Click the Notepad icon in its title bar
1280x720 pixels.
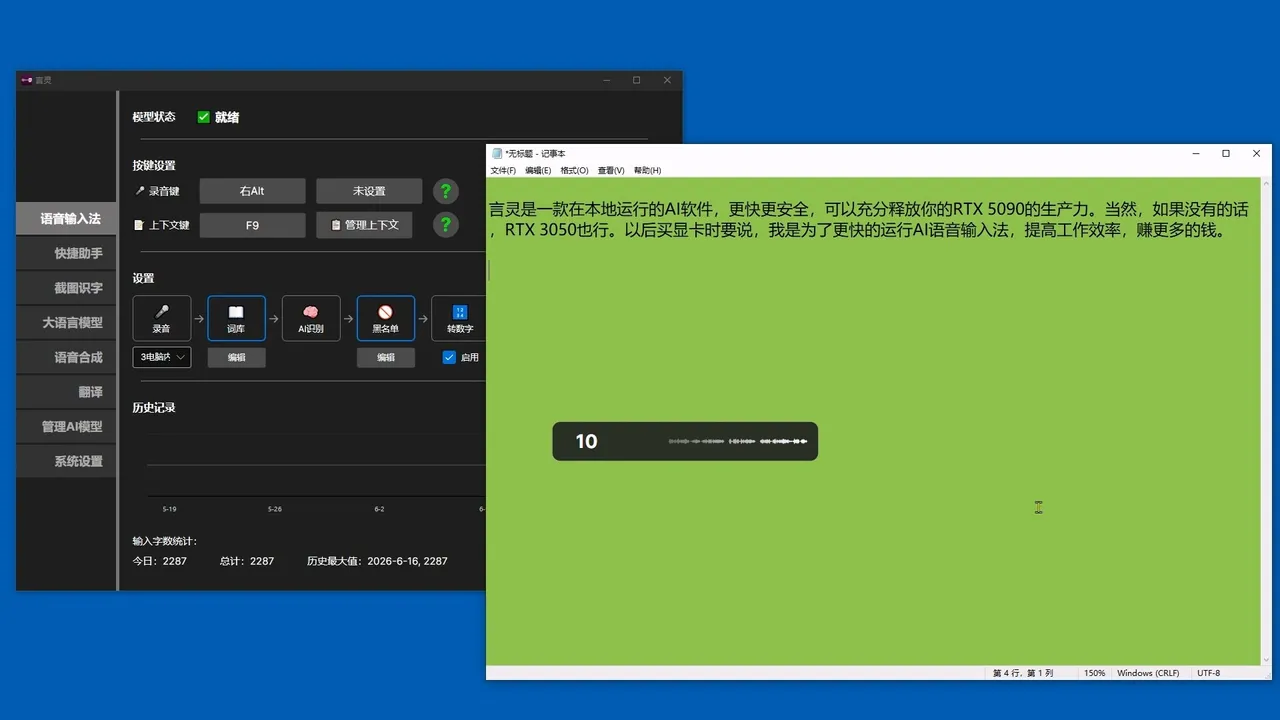point(497,153)
